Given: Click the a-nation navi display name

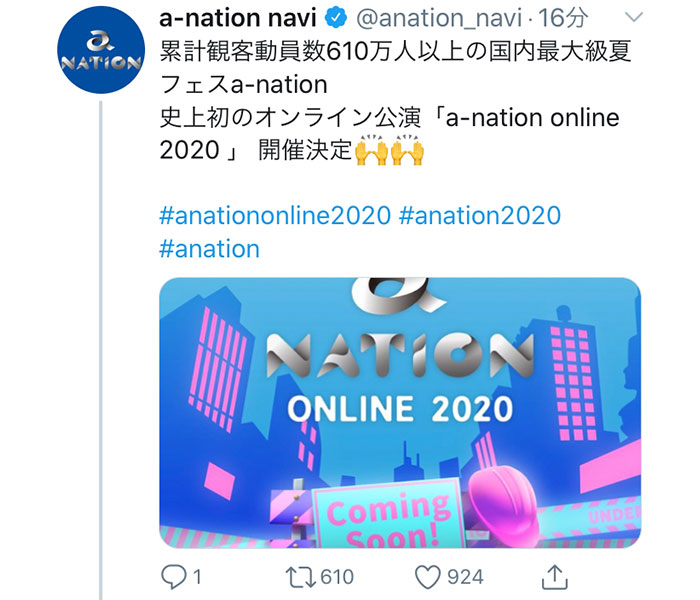Looking at the screenshot, I should 238,18.
